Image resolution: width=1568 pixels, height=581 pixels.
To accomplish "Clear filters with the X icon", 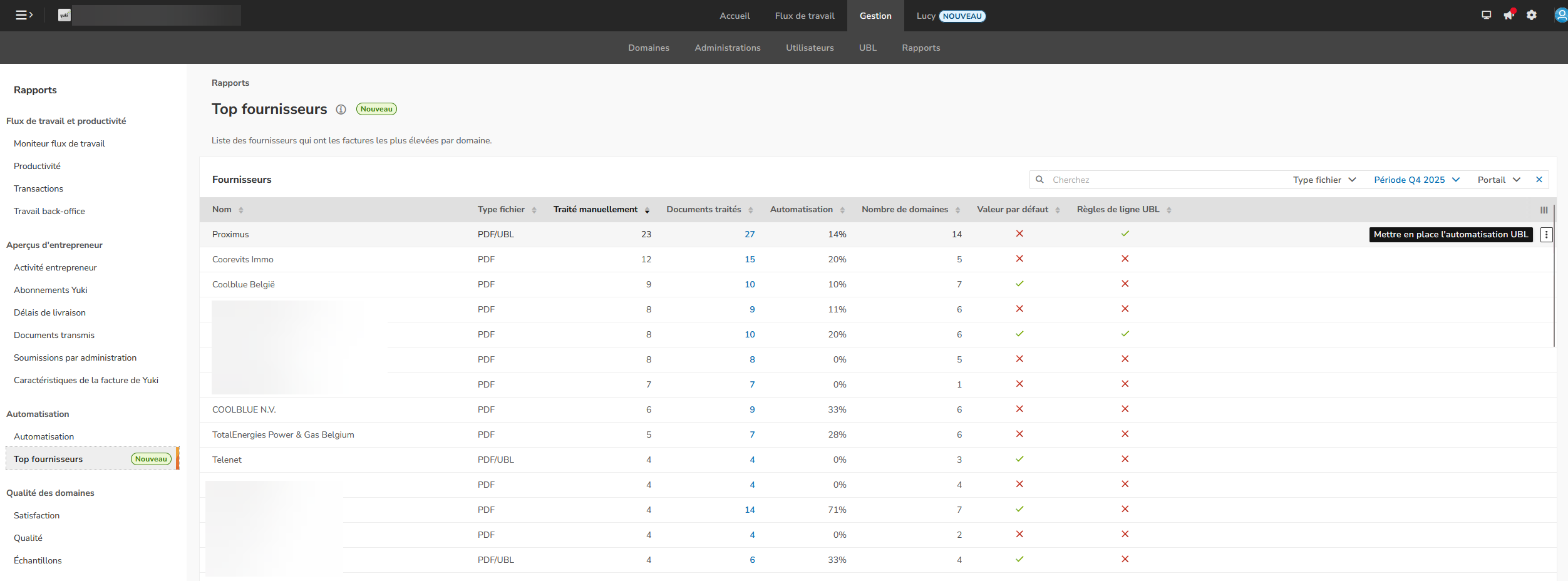I will coord(1539,180).
